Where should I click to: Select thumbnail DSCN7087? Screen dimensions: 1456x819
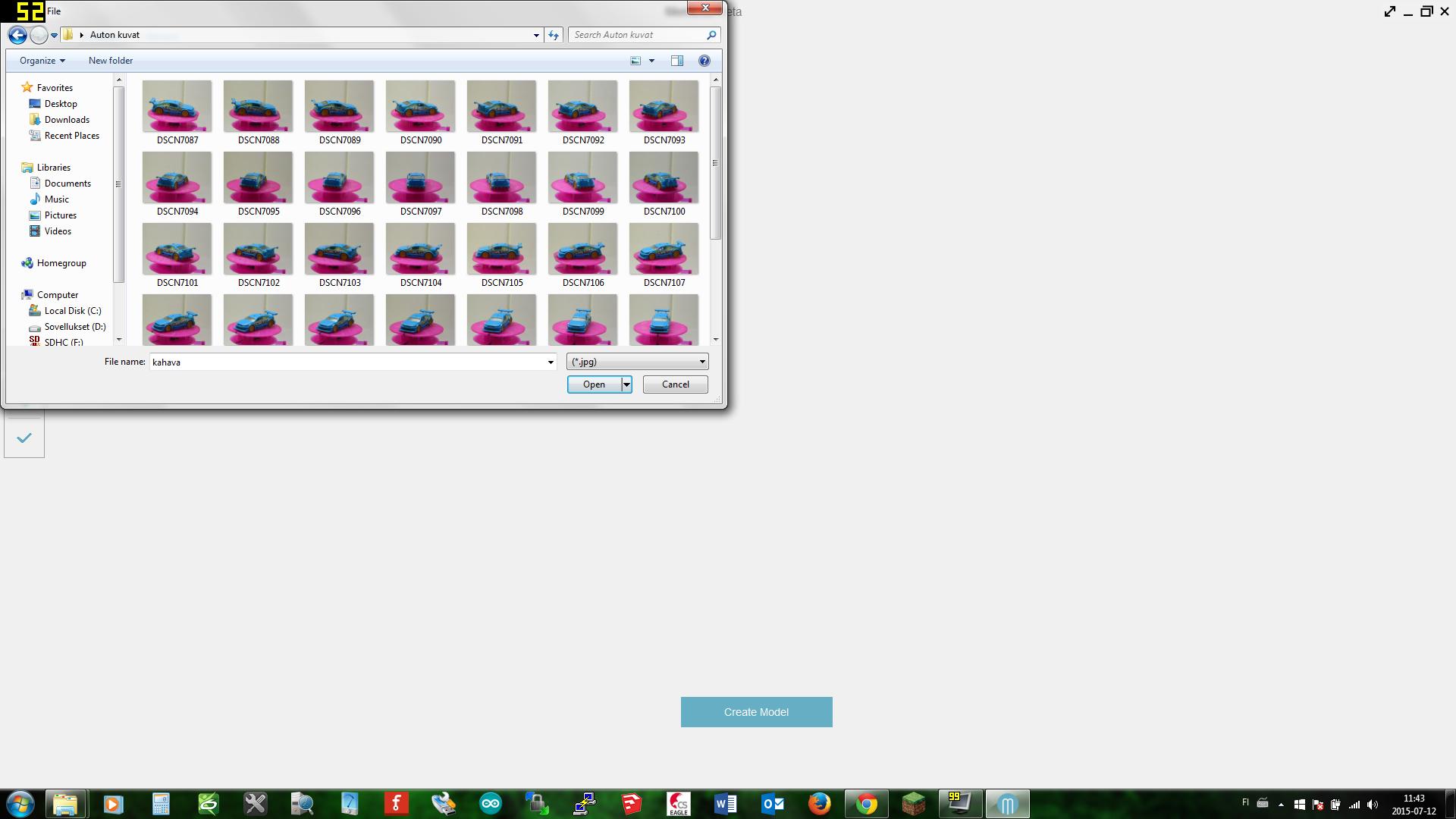point(177,112)
